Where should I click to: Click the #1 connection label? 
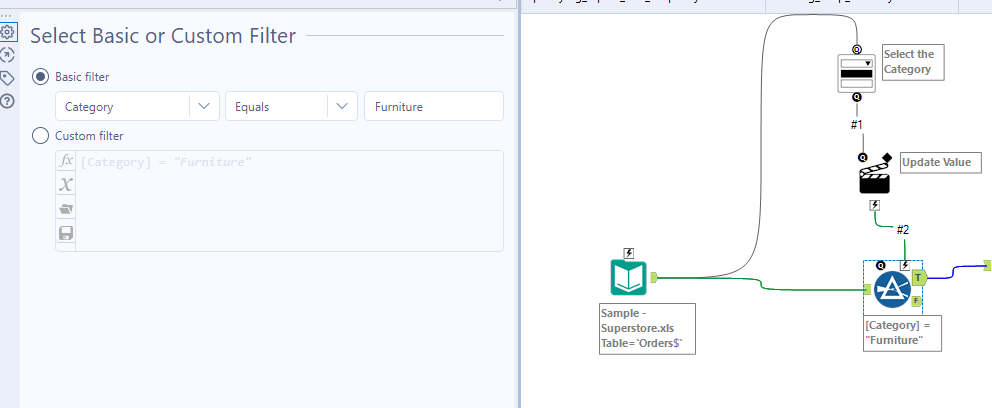point(857,125)
